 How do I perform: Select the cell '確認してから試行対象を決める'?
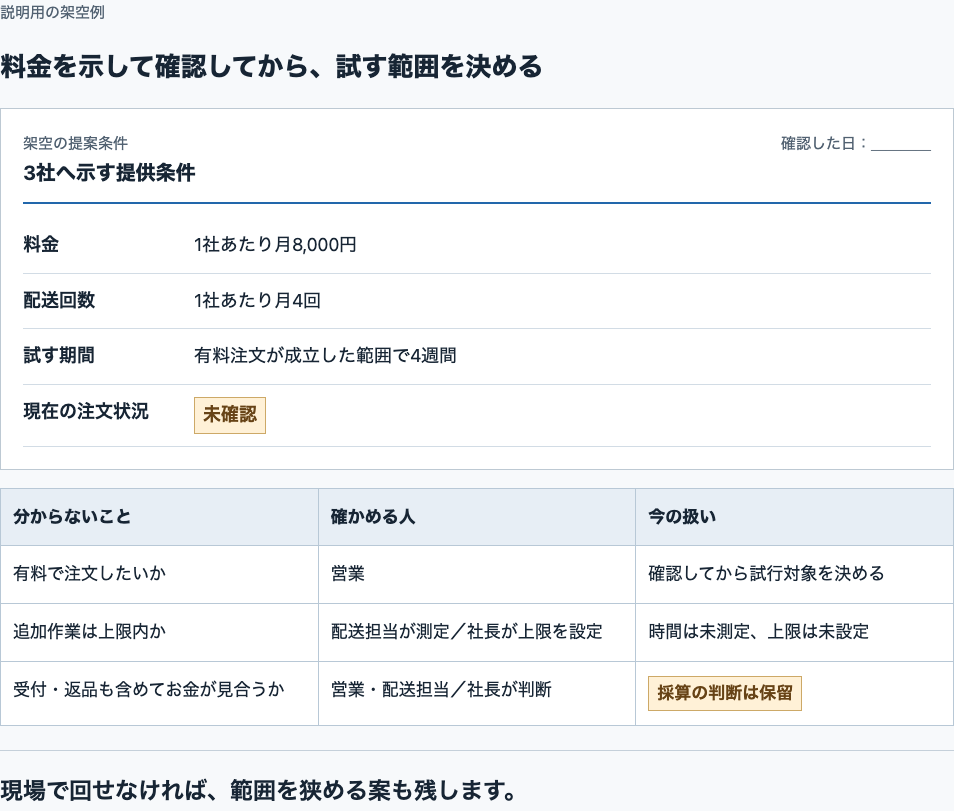[794, 574]
